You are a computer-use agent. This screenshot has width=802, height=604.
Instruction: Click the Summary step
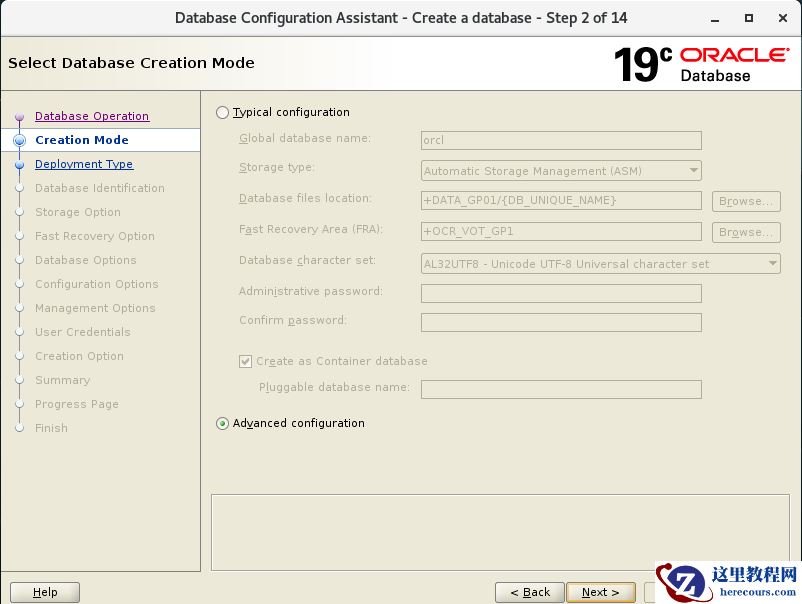click(62, 381)
